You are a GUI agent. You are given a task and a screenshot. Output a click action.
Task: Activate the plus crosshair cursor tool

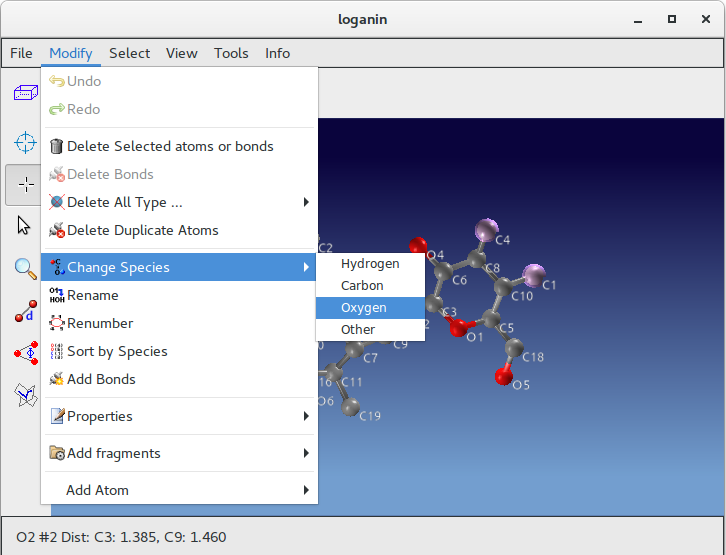26,184
